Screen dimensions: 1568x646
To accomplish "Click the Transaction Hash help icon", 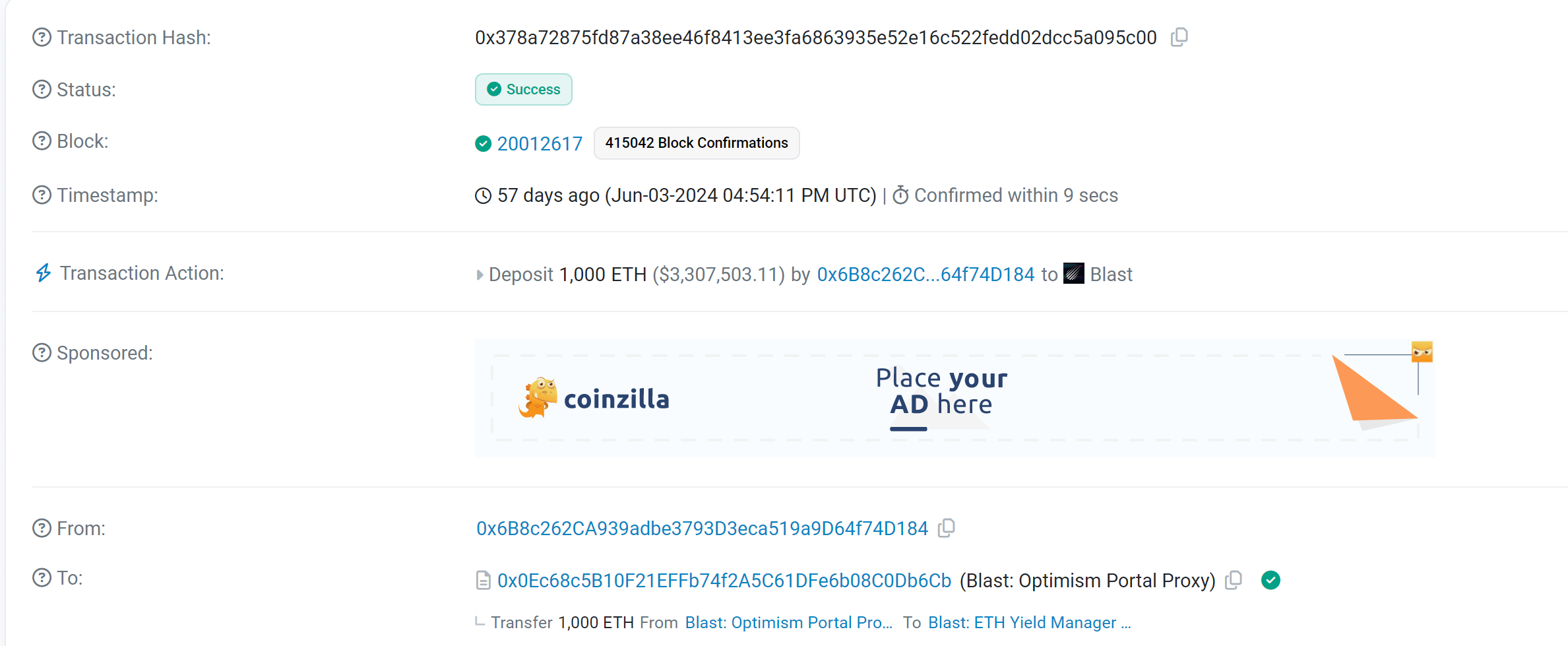I will (x=42, y=38).
